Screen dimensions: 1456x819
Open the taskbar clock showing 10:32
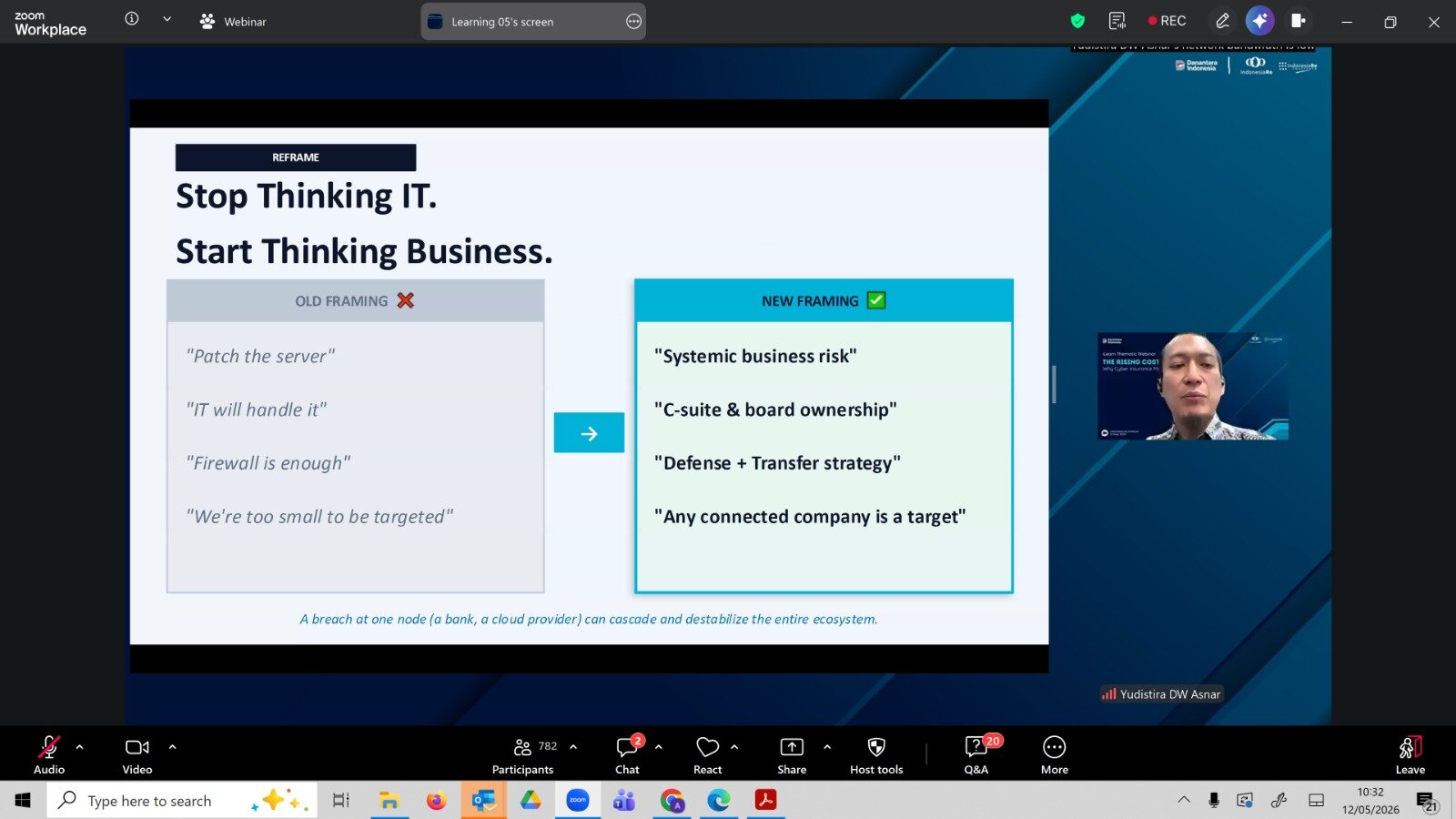click(1370, 801)
